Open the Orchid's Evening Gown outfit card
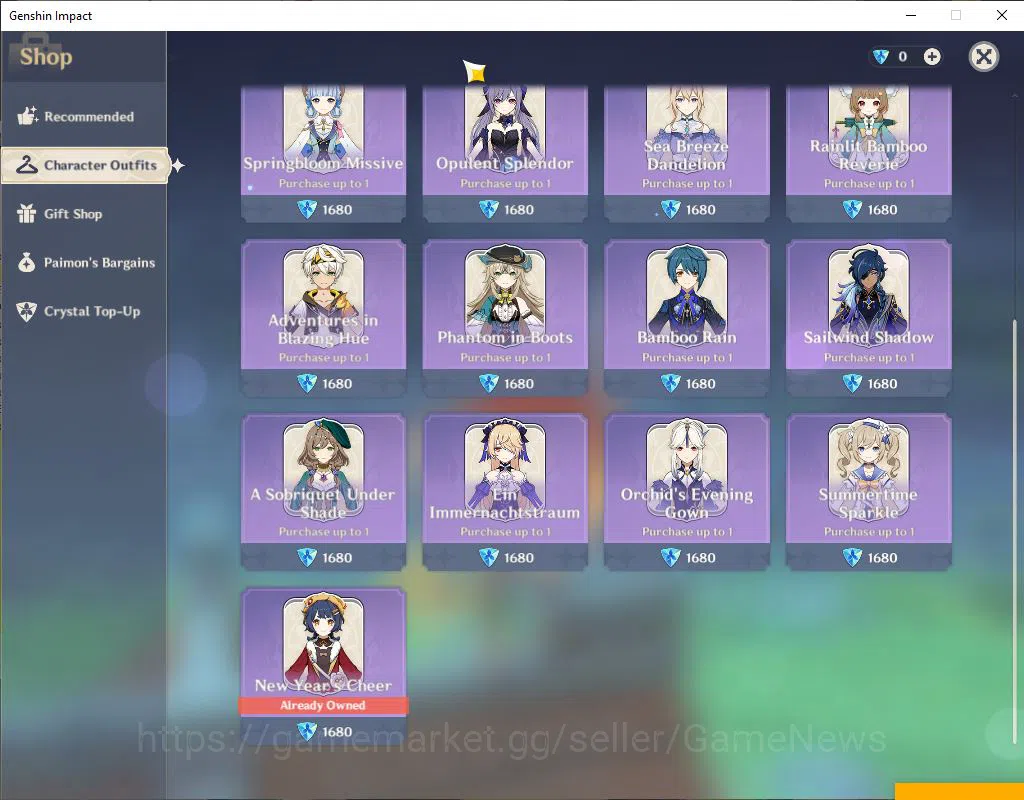 coord(687,492)
